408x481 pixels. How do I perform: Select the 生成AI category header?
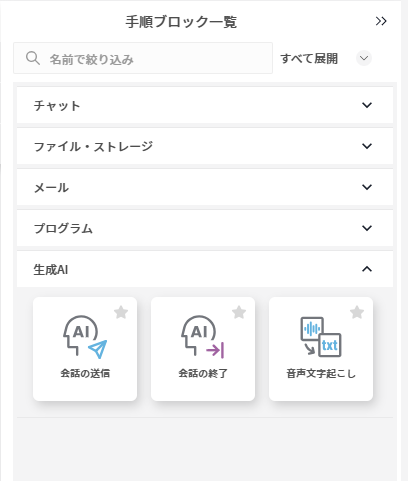click(205, 269)
